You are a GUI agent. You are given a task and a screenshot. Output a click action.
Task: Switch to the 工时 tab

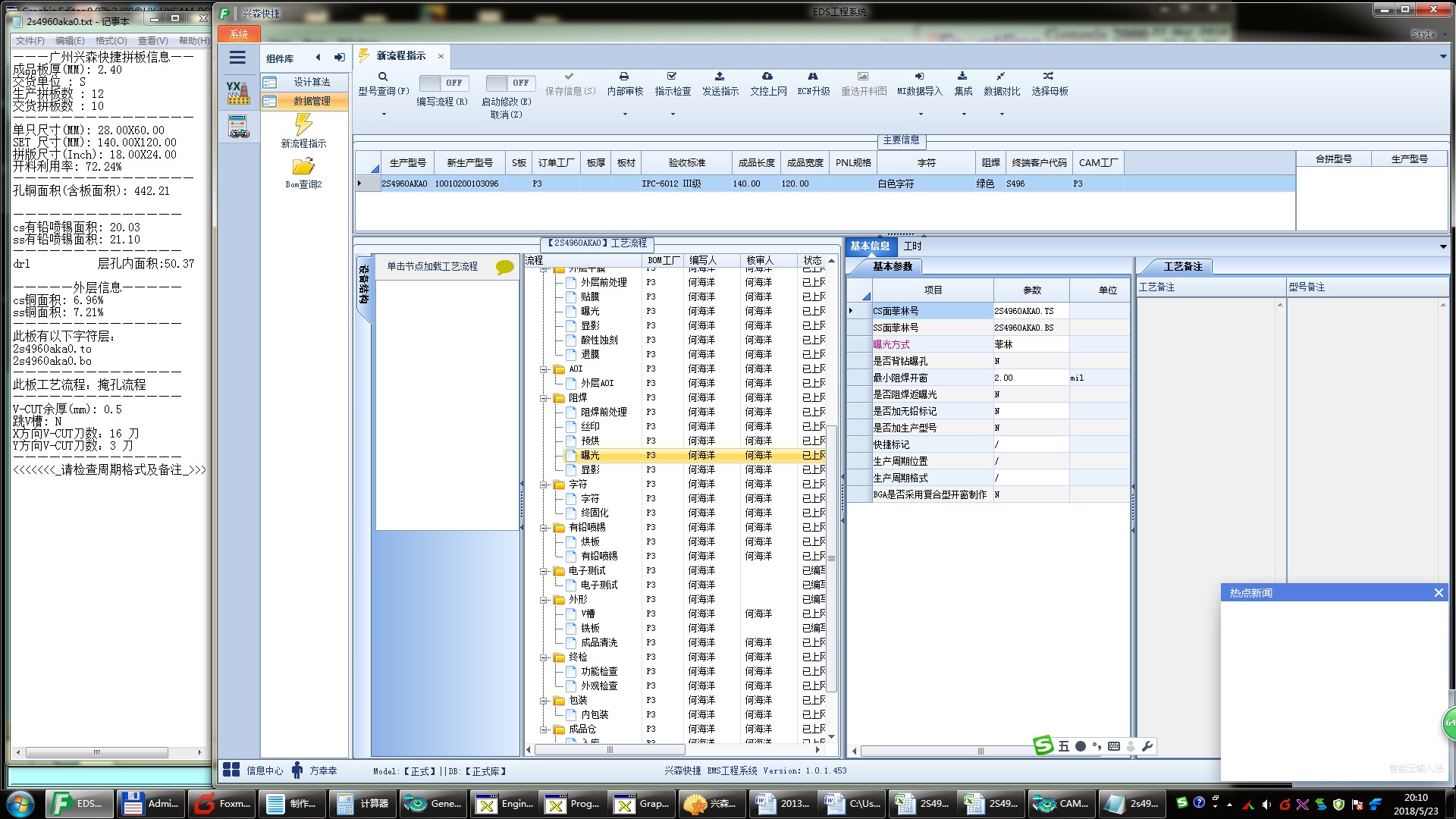pos(912,246)
